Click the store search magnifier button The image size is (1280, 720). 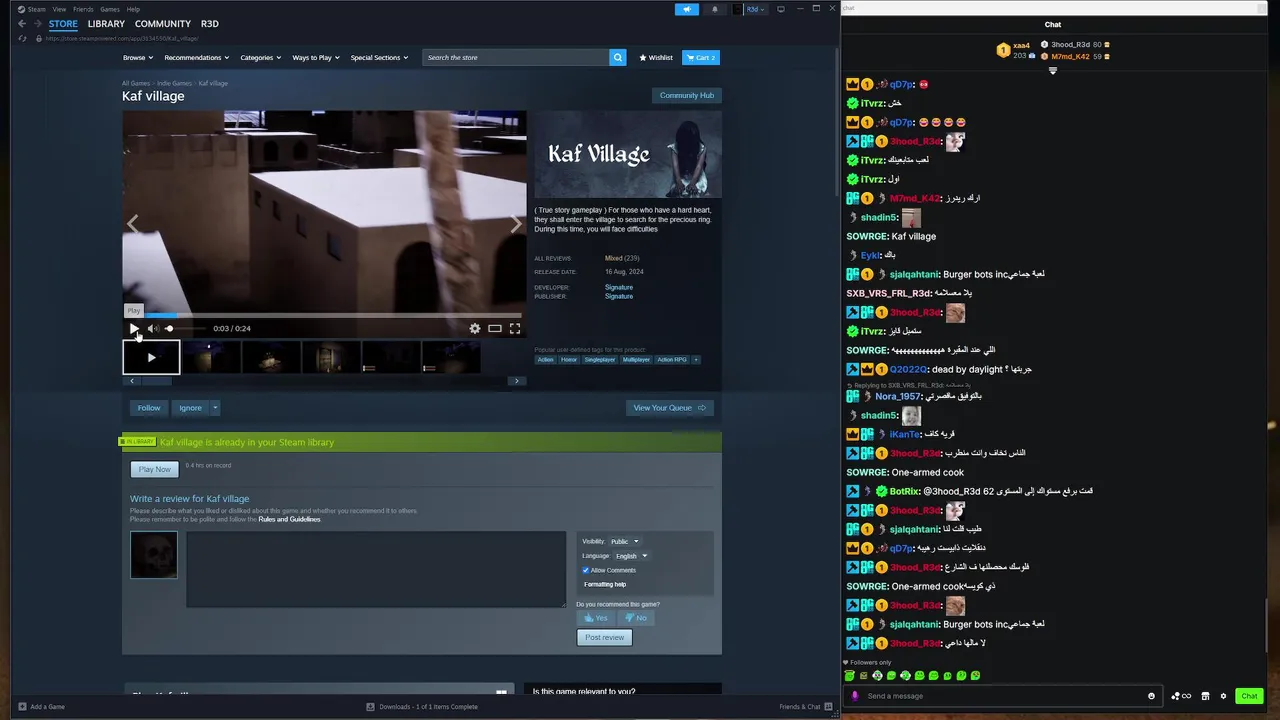618,57
